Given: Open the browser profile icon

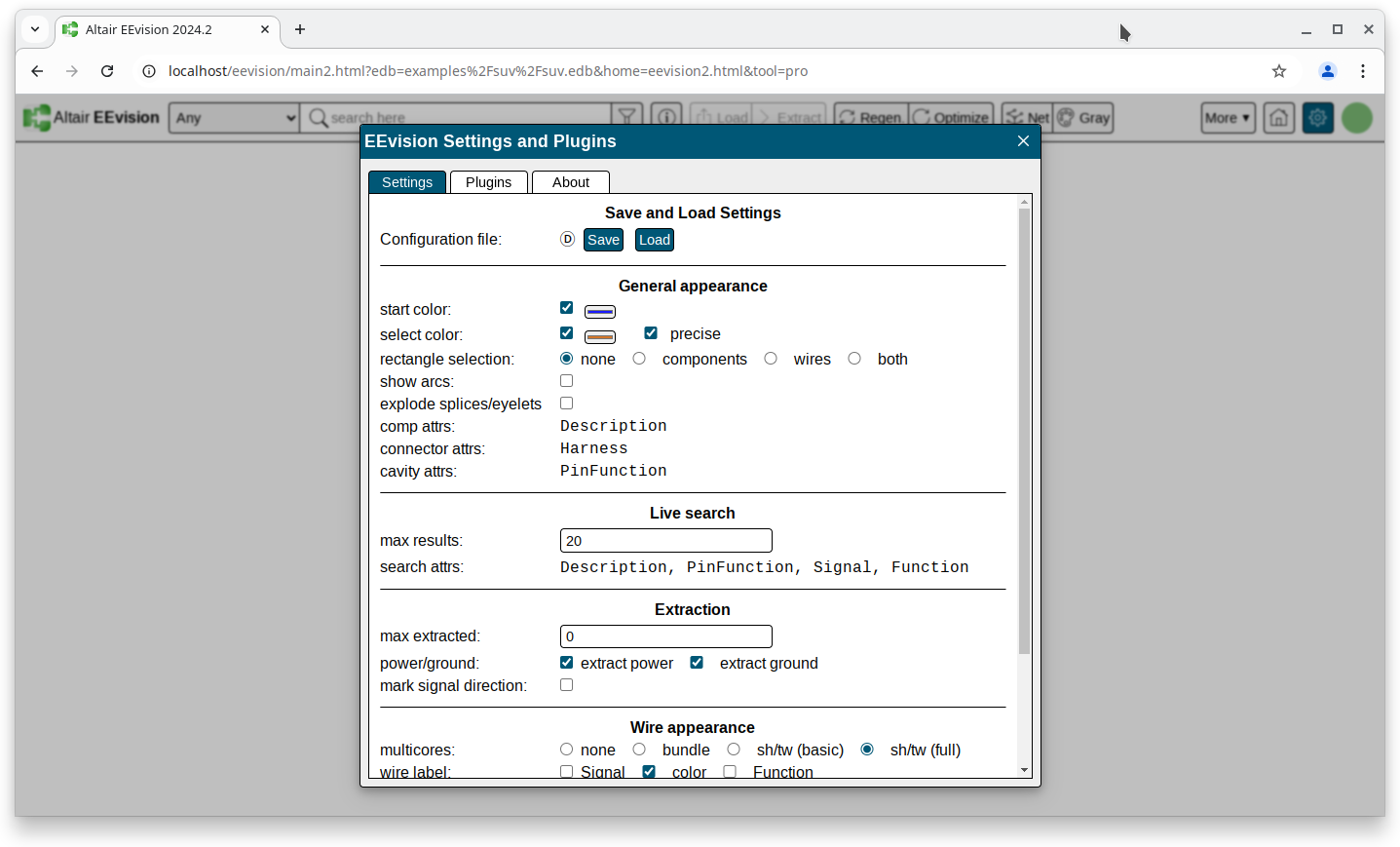Looking at the screenshot, I should 1327,71.
